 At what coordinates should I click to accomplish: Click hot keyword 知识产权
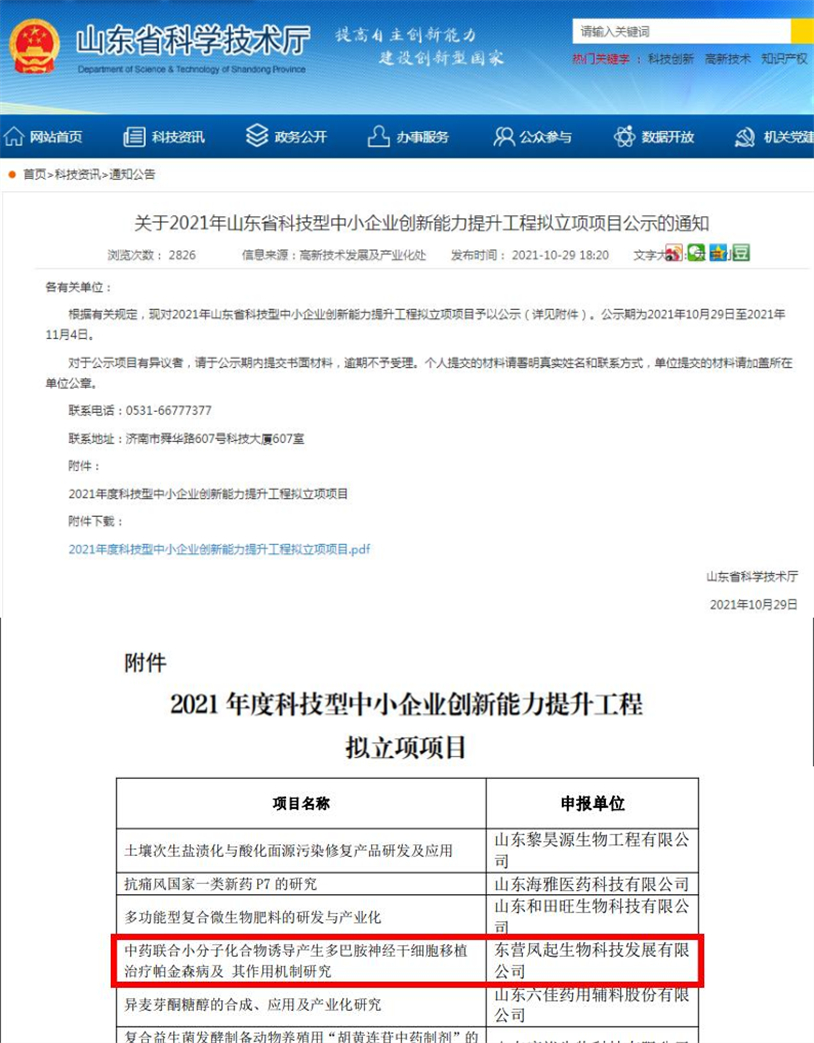[785, 59]
